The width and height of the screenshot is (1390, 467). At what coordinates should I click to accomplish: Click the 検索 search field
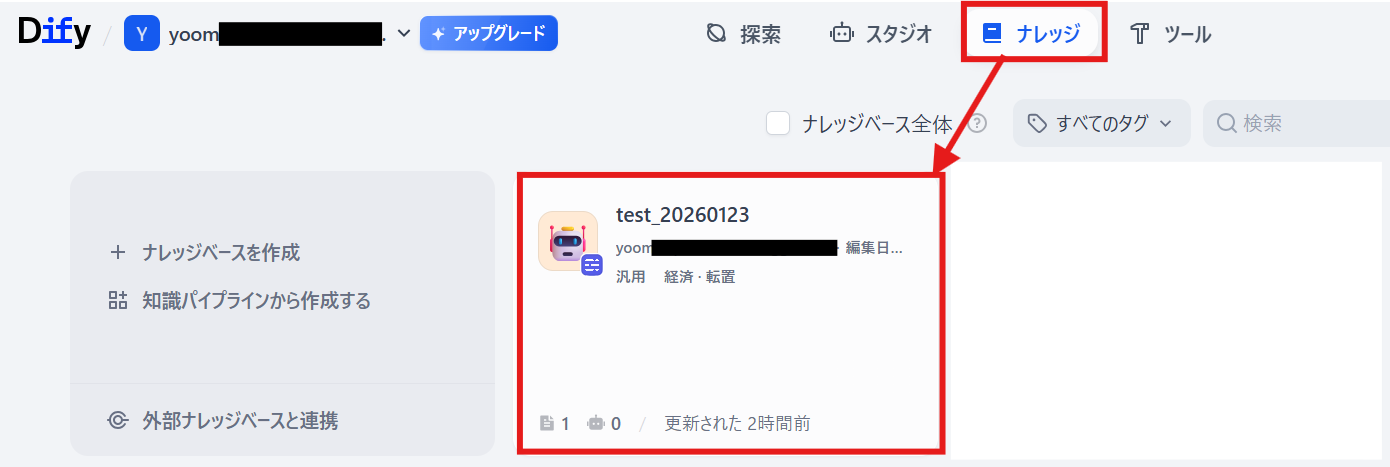pos(1296,123)
